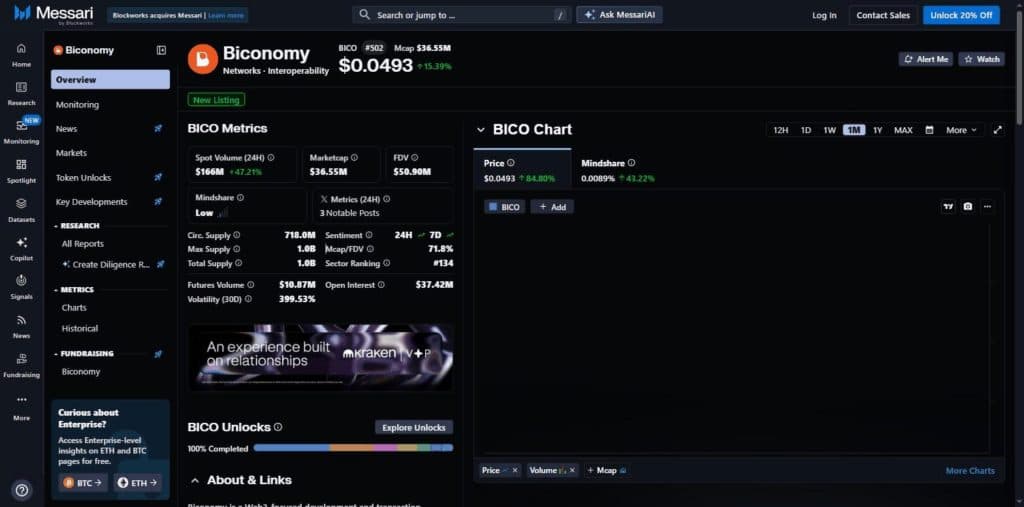The height and width of the screenshot is (507, 1024).
Task: Click the Kraken VIP ad banner
Action: click(321, 357)
